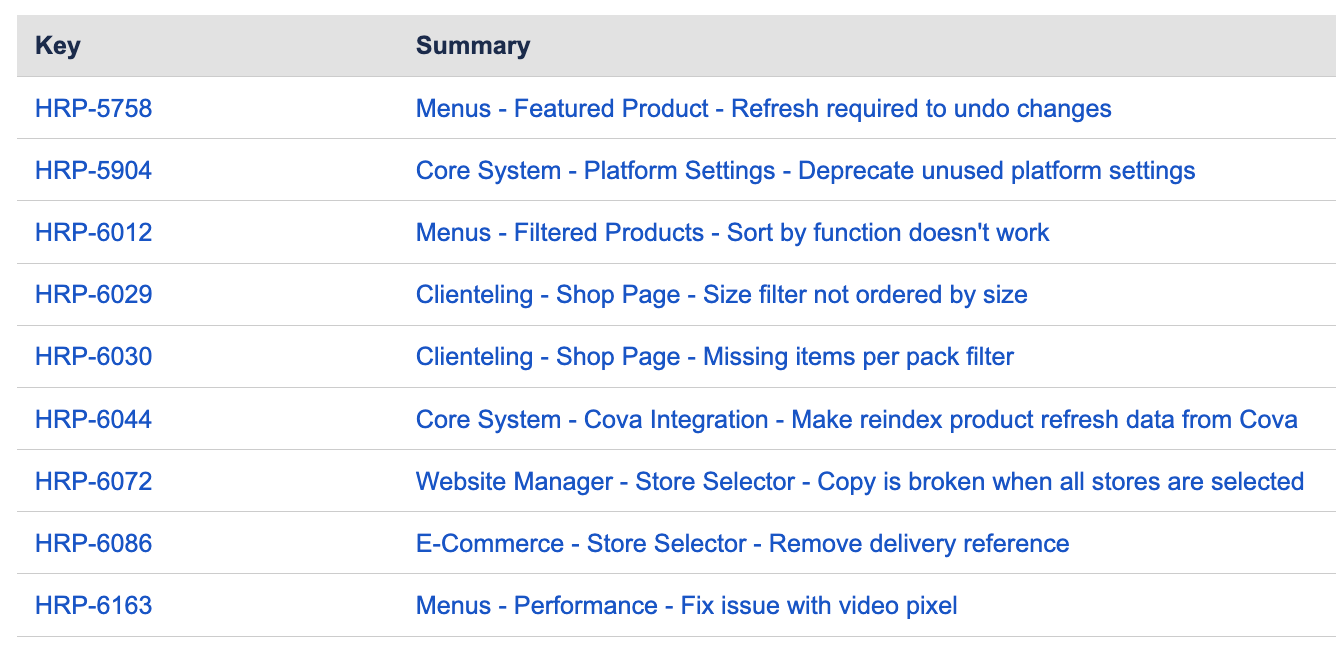Open Missing items per pack filter summary
This screenshot has height=668, width=1336.
click(714, 357)
